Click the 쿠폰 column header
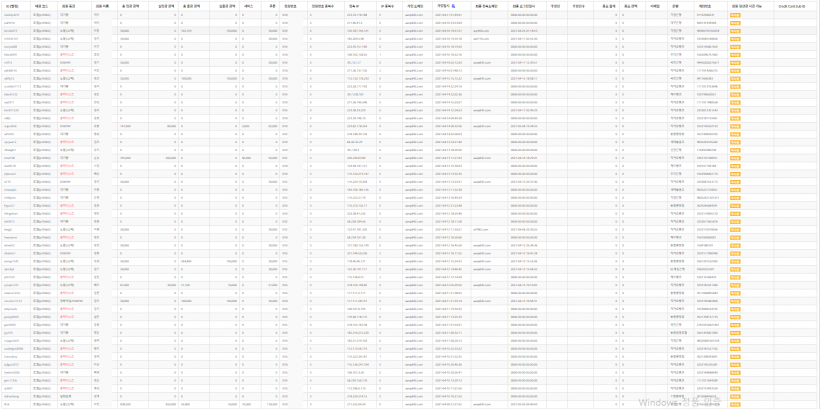The height and width of the screenshot is (409, 820). [x=272, y=5]
